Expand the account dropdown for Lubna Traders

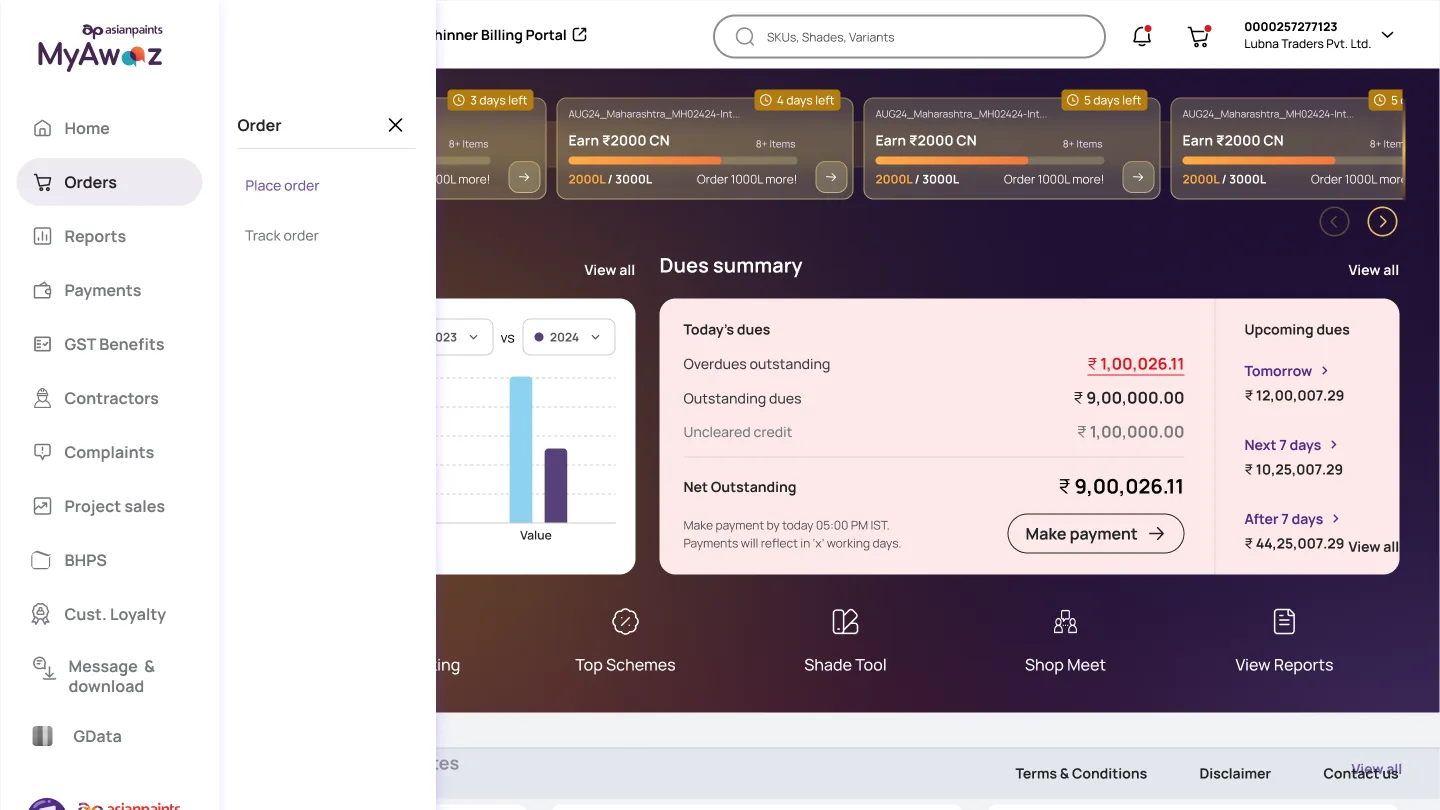click(1387, 35)
